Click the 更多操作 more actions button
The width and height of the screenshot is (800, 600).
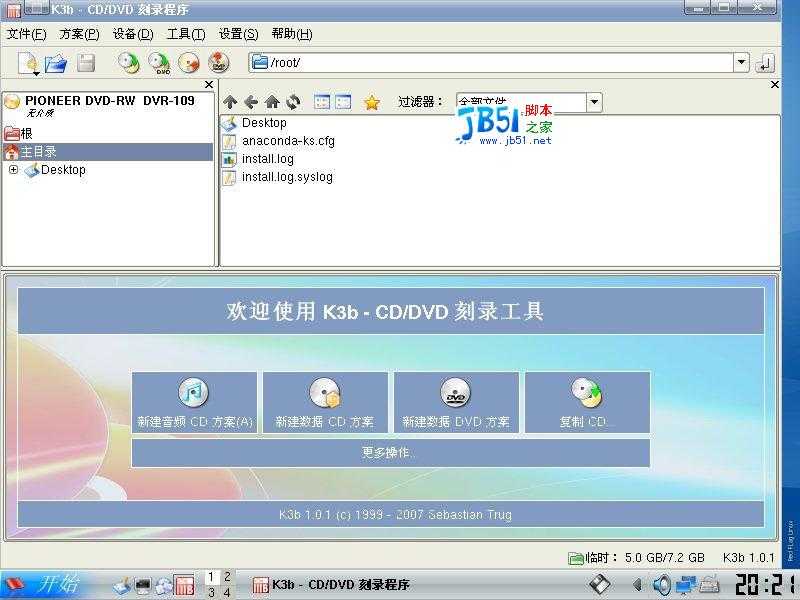[390, 453]
